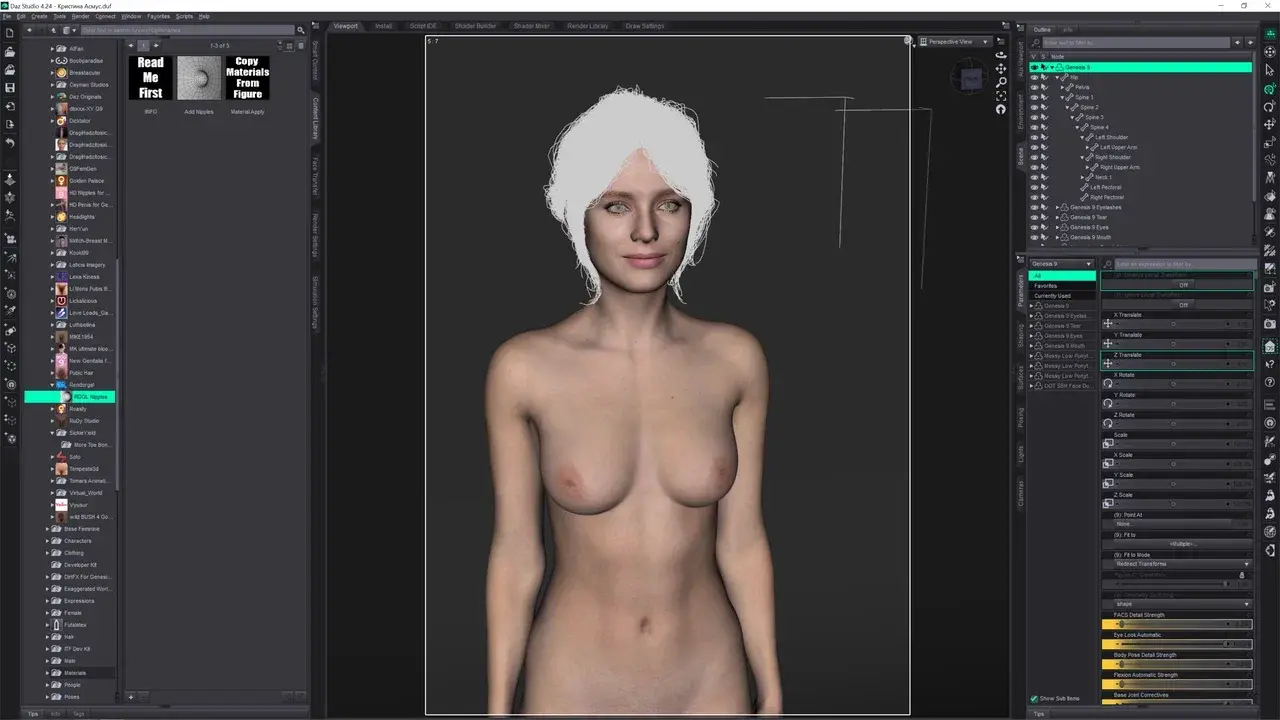Screen dimensions: 1280x720
Task: Click the Undo arrow in left toolbar
Action: click(9, 143)
